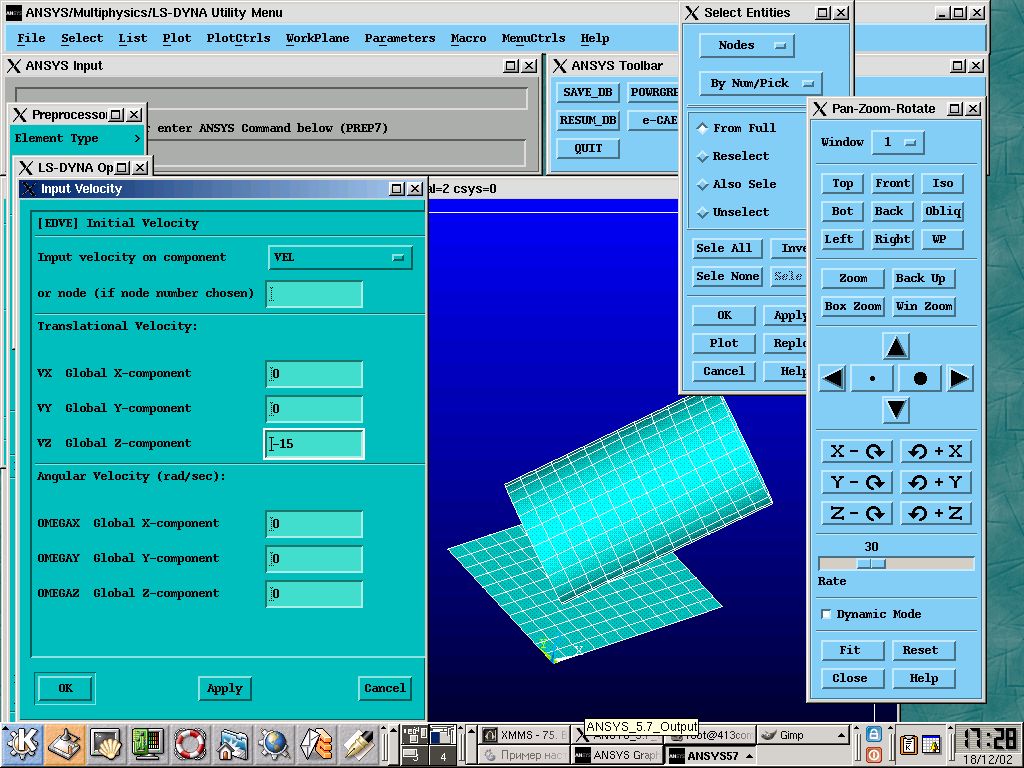Enable the Dynamic Mode checkbox
This screenshot has height=768, width=1024.
[827, 614]
